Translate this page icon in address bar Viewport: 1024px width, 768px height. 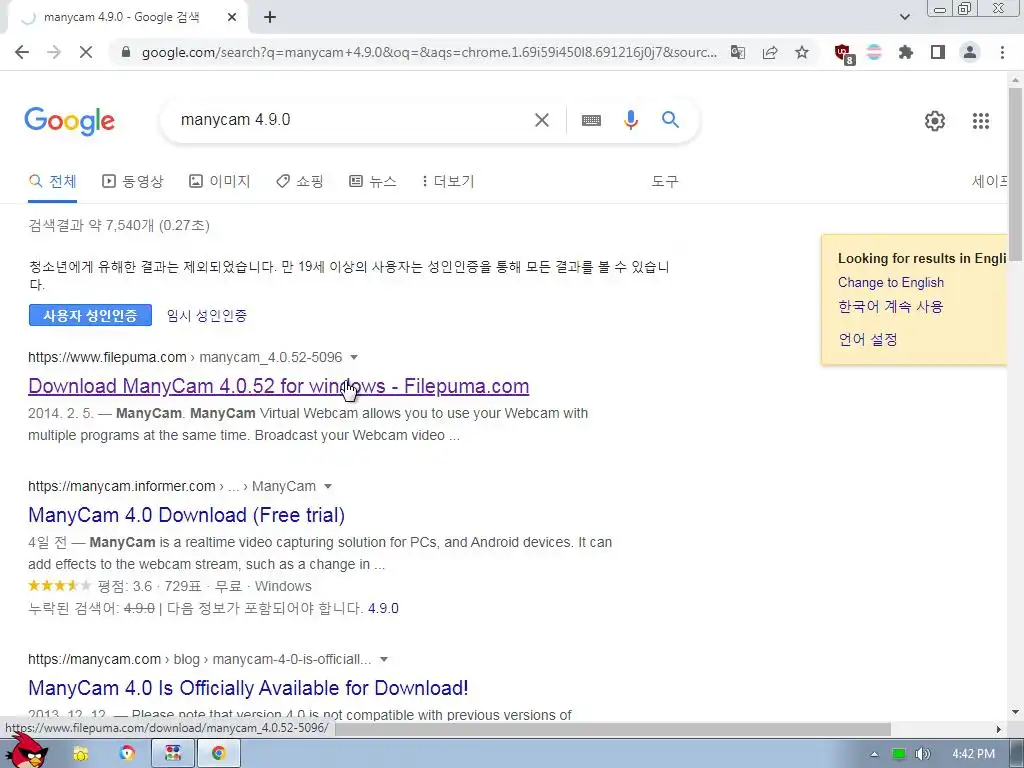[x=738, y=52]
